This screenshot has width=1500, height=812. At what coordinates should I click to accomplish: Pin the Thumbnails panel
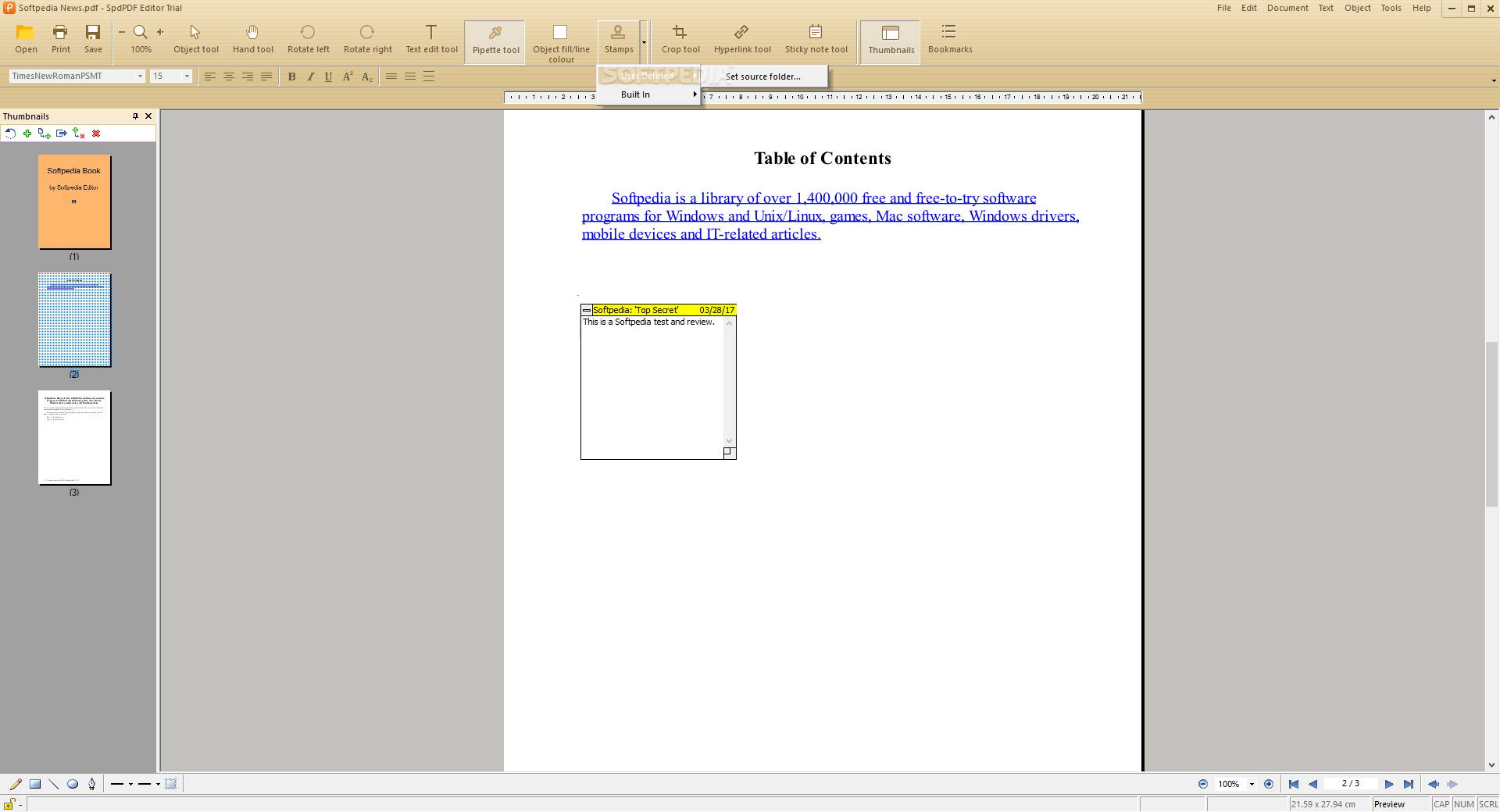click(135, 116)
